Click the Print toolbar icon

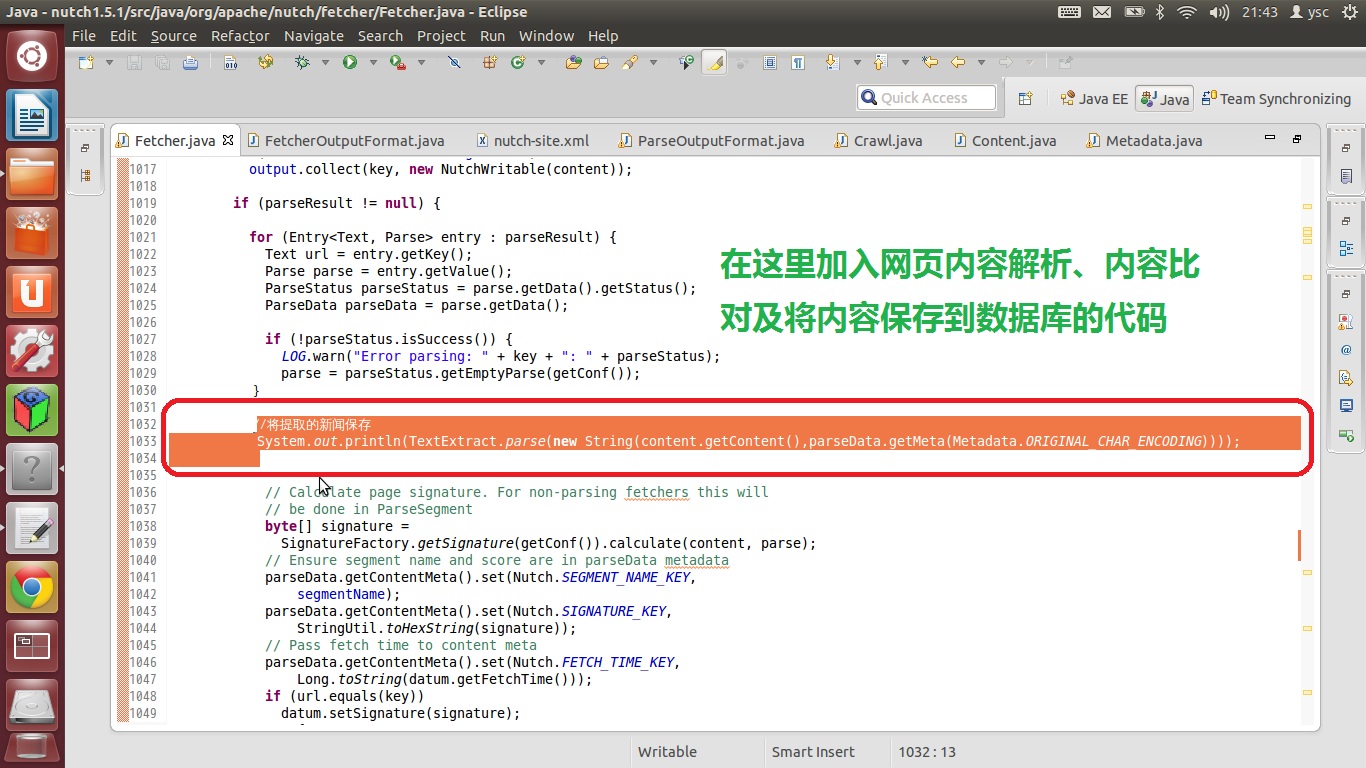coord(191,63)
